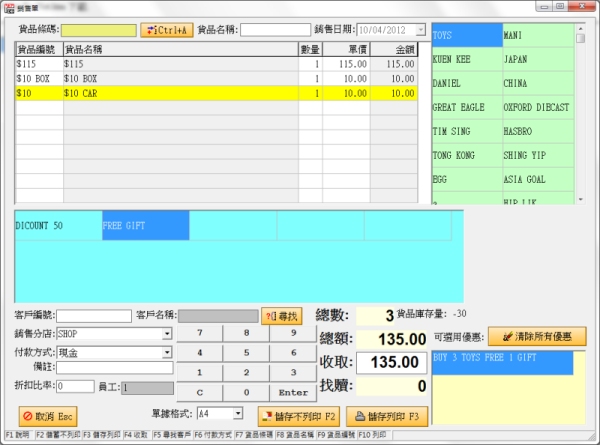Click 清除所有優惠 clear all offers button
This screenshot has width=600, height=445.
click(537, 336)
